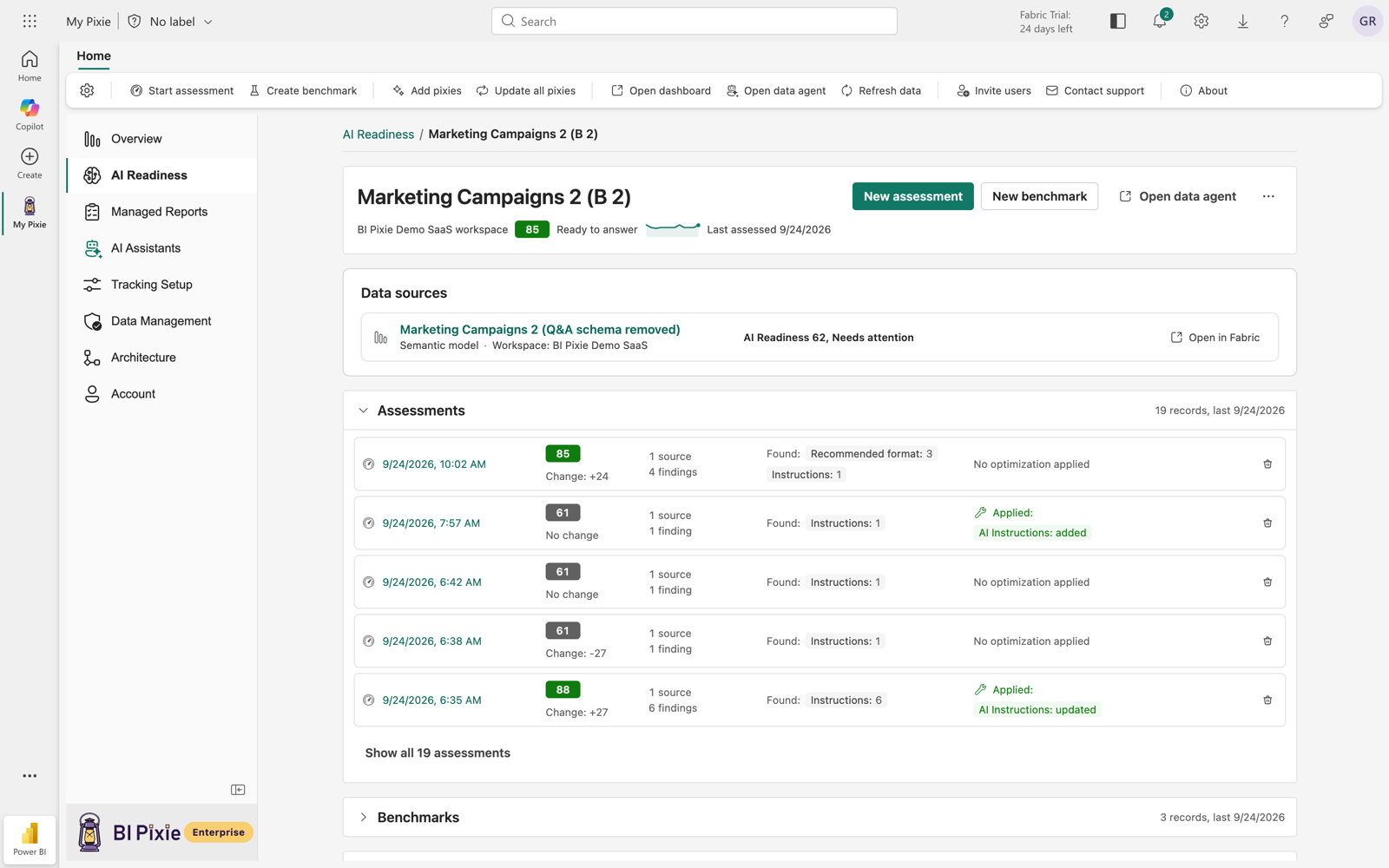Toggle the side pane layout icon
This screenshot has width=1389, height=868.
[1118, 21]
